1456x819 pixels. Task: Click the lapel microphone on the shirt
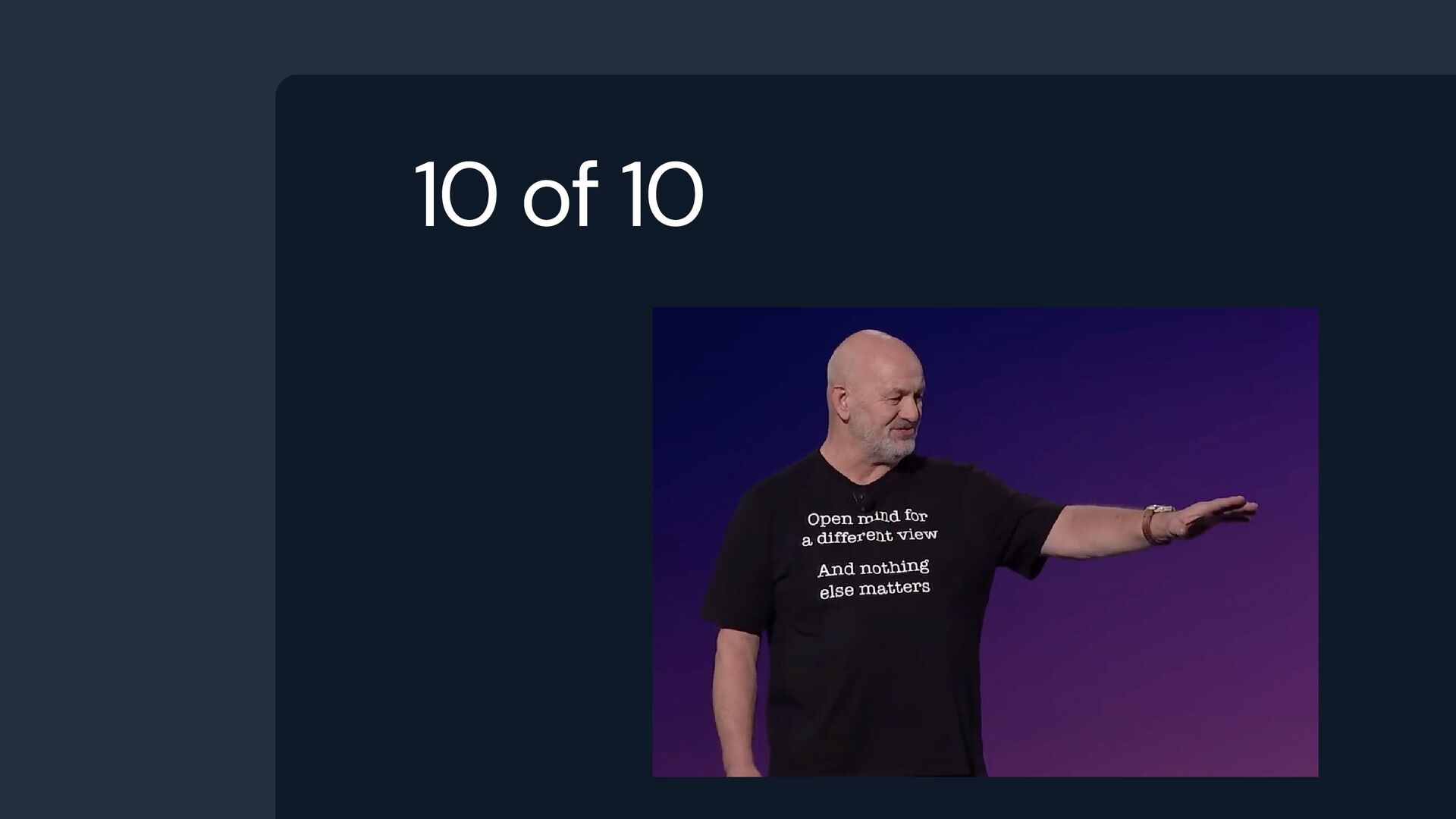click(861, 499)
